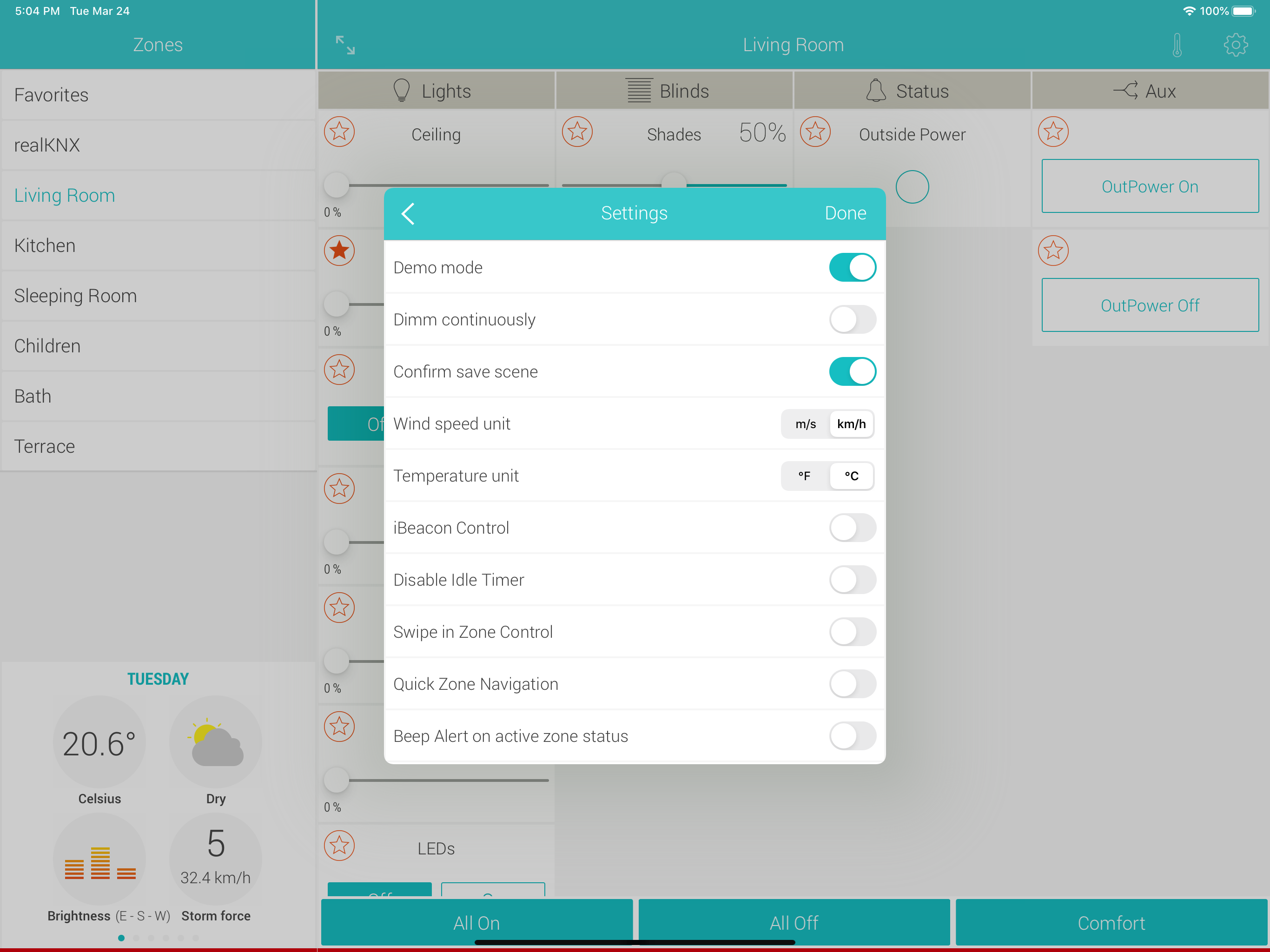The height and width of the screenshot is (952, 1270).
Task: Tap the 20.6° Celsius temperature widget
Action: 100,742
